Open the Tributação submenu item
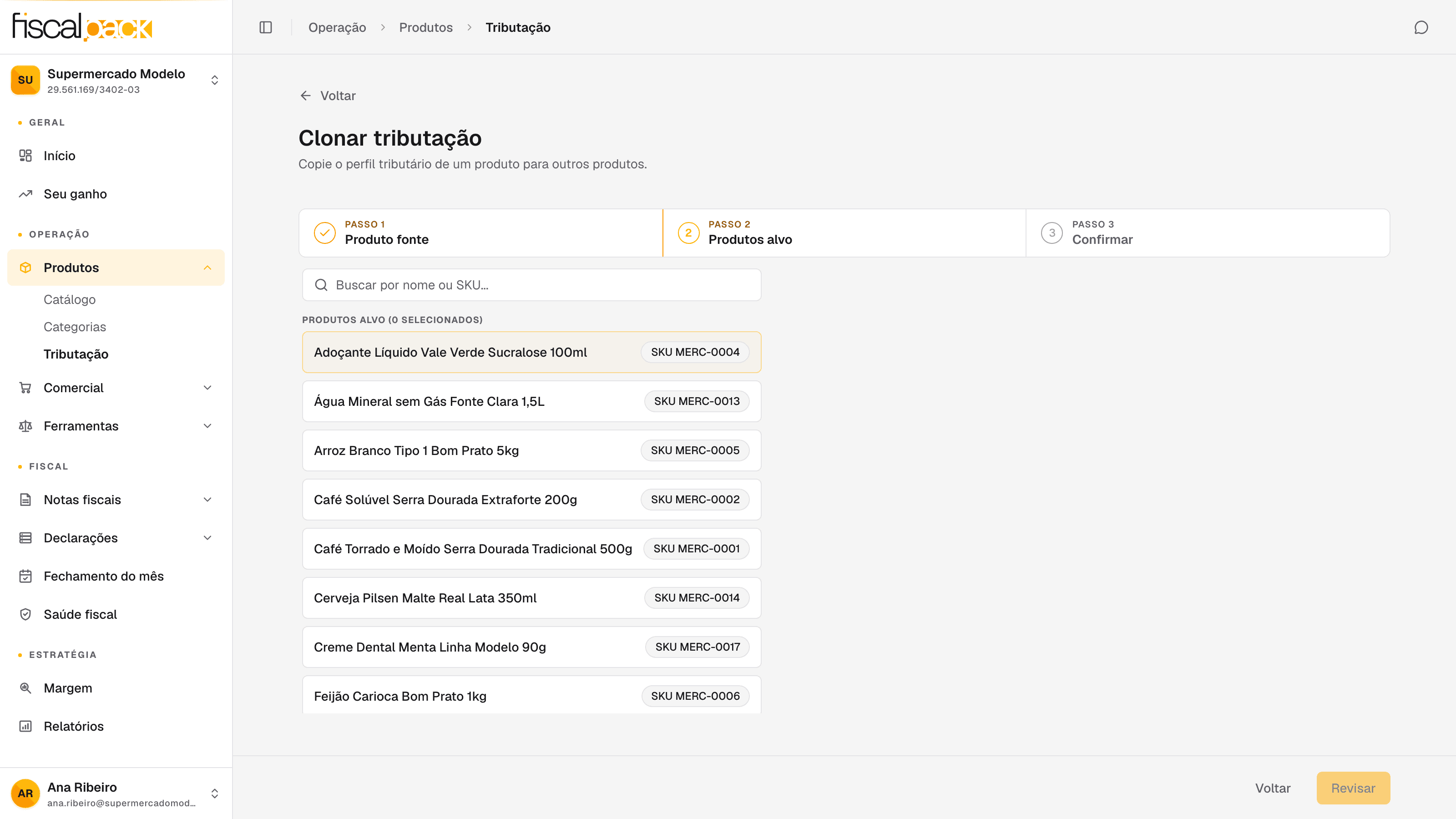Screen dimensions: 1456x819 point(76,354)
